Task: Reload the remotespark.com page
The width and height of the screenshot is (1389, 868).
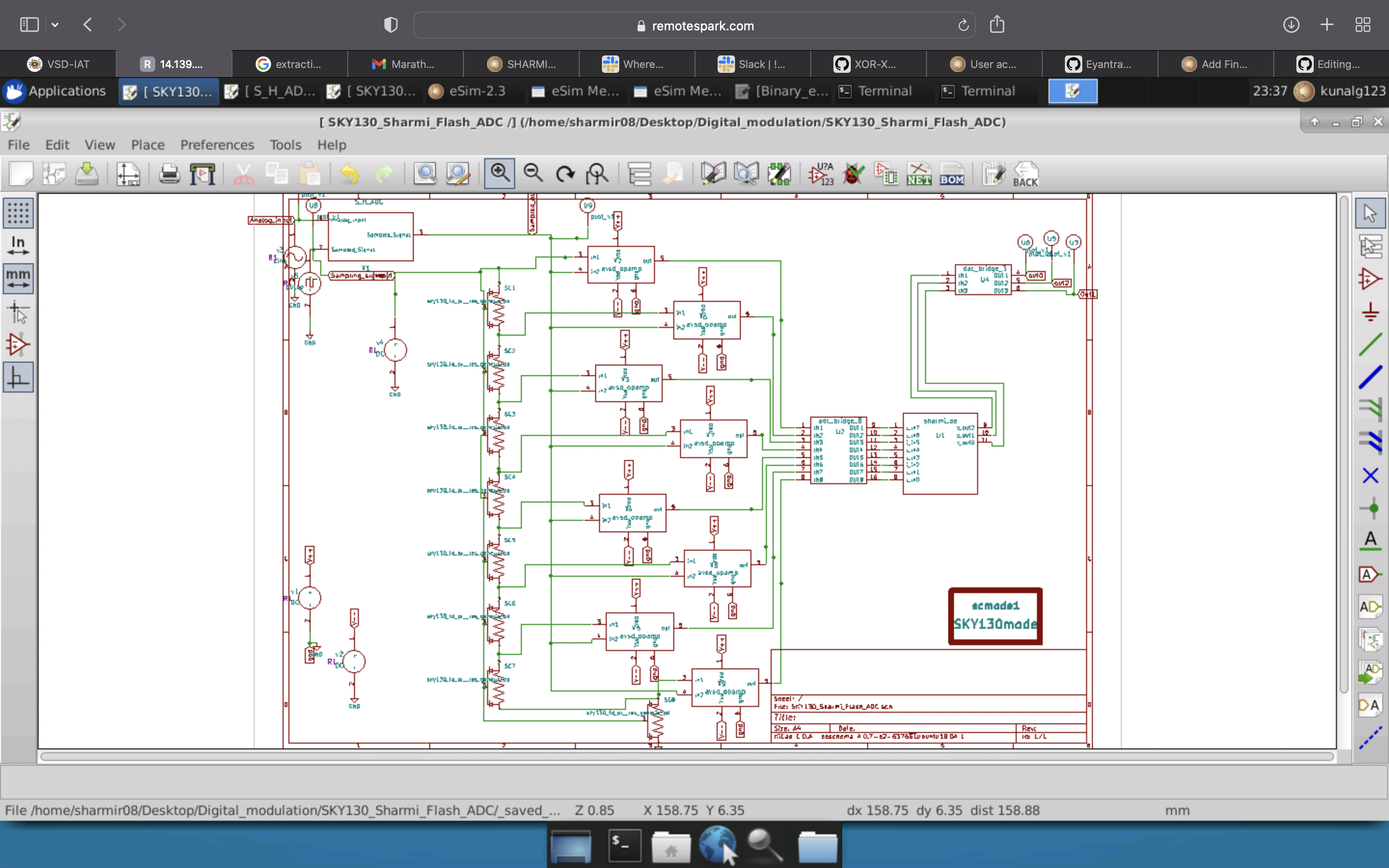Action: coord(962,25)
